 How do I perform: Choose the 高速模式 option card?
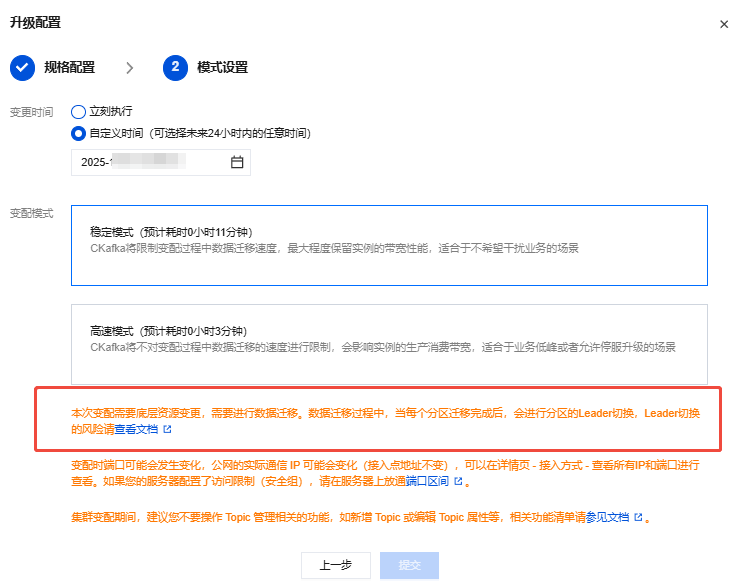pos(389,345)
